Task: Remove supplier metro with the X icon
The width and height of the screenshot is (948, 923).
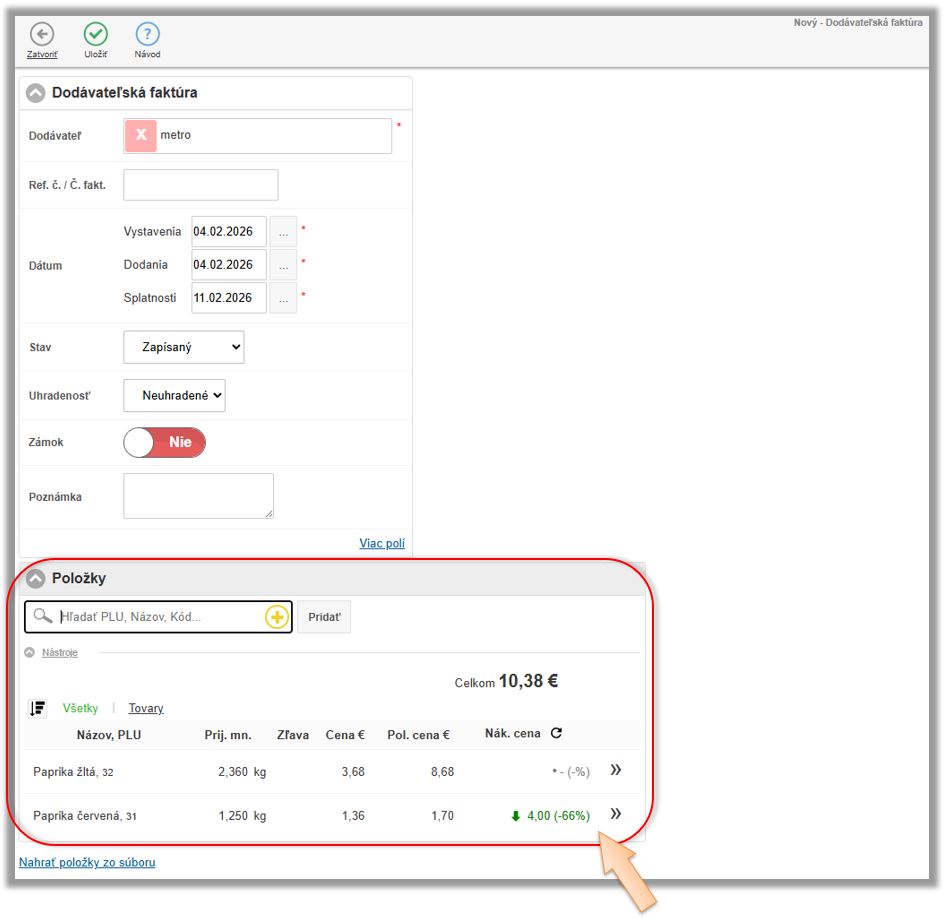Action: point(141,135)
